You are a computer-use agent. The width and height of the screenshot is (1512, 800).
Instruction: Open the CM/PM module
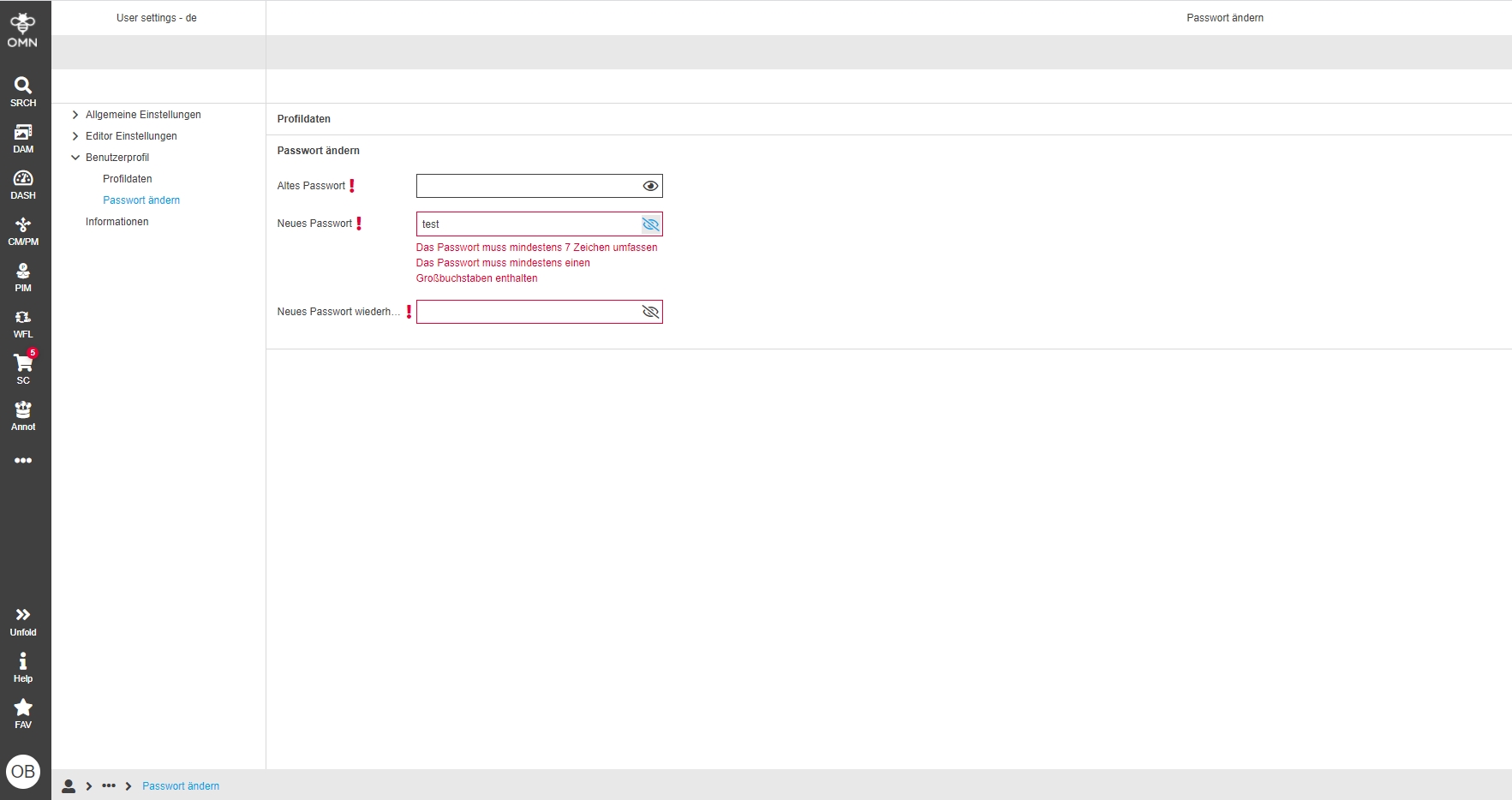(x=23, y=230)
